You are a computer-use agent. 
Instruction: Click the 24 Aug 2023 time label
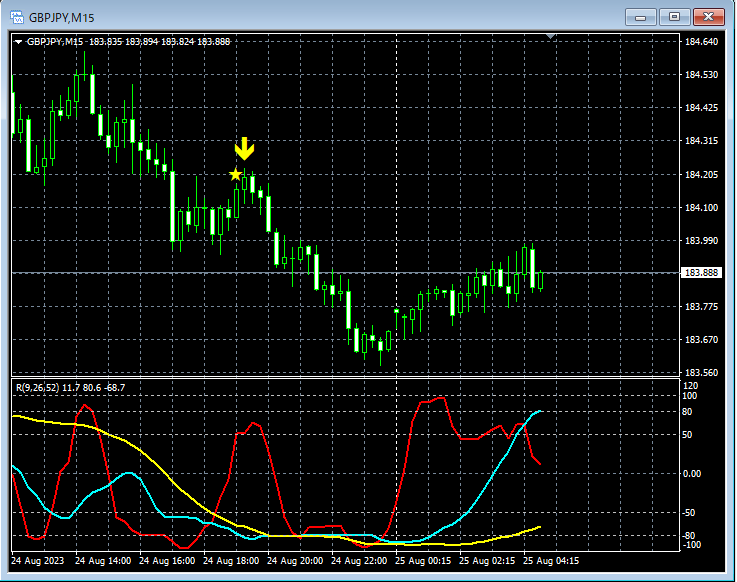click(x=38, y=560)
